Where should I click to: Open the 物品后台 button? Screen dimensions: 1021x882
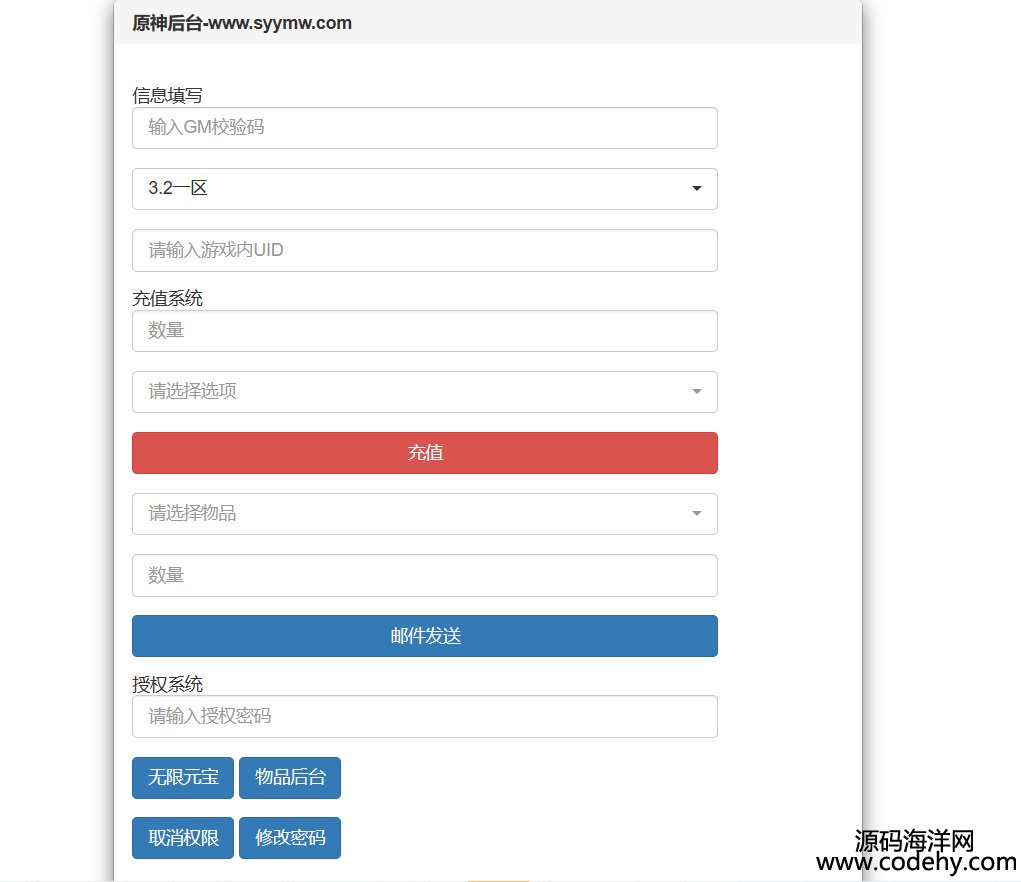pos(290,778)
